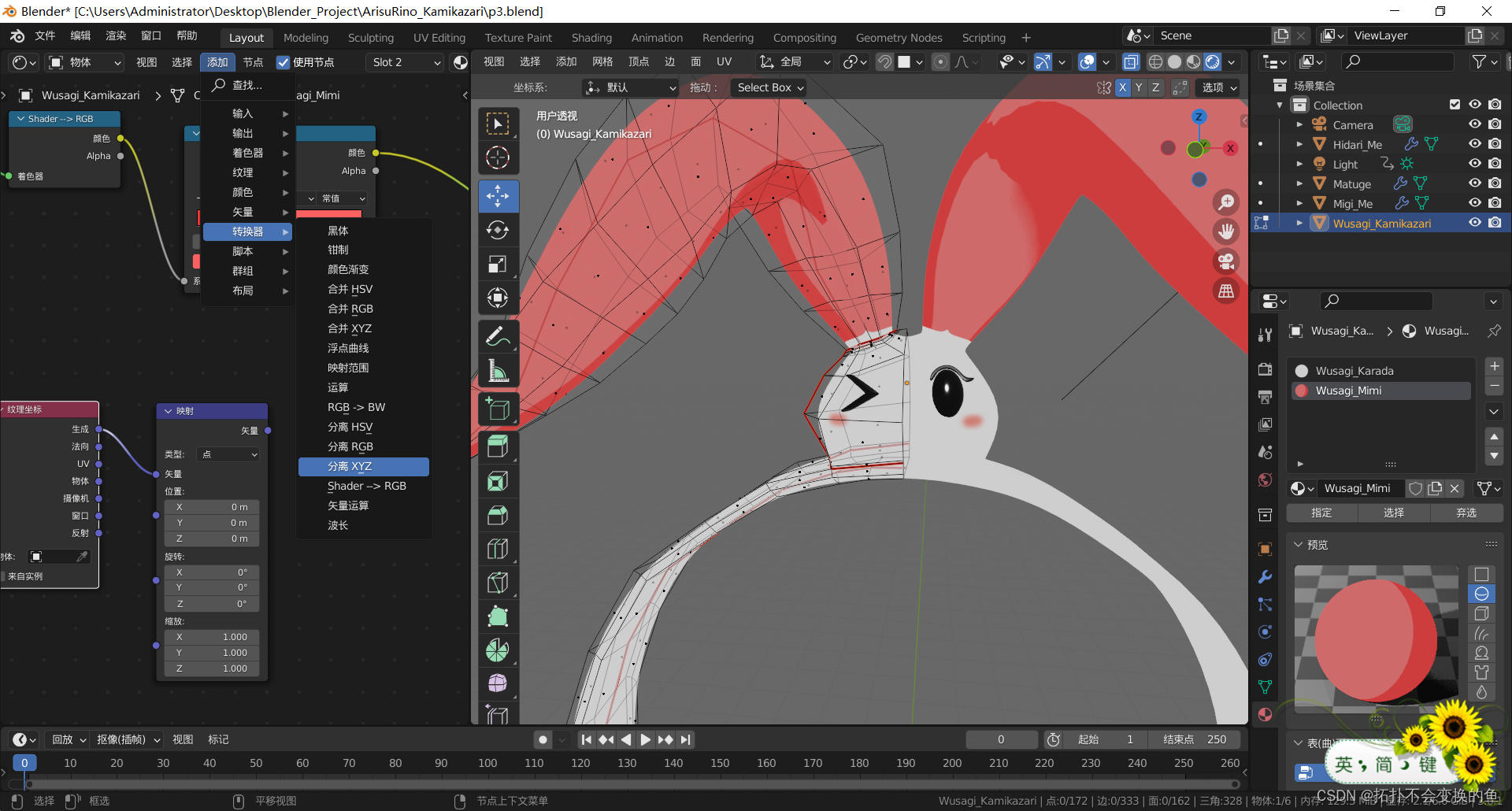Select the Measure ruler tool
This screenshot has width=1512, height=811.
tap(498, 371)
